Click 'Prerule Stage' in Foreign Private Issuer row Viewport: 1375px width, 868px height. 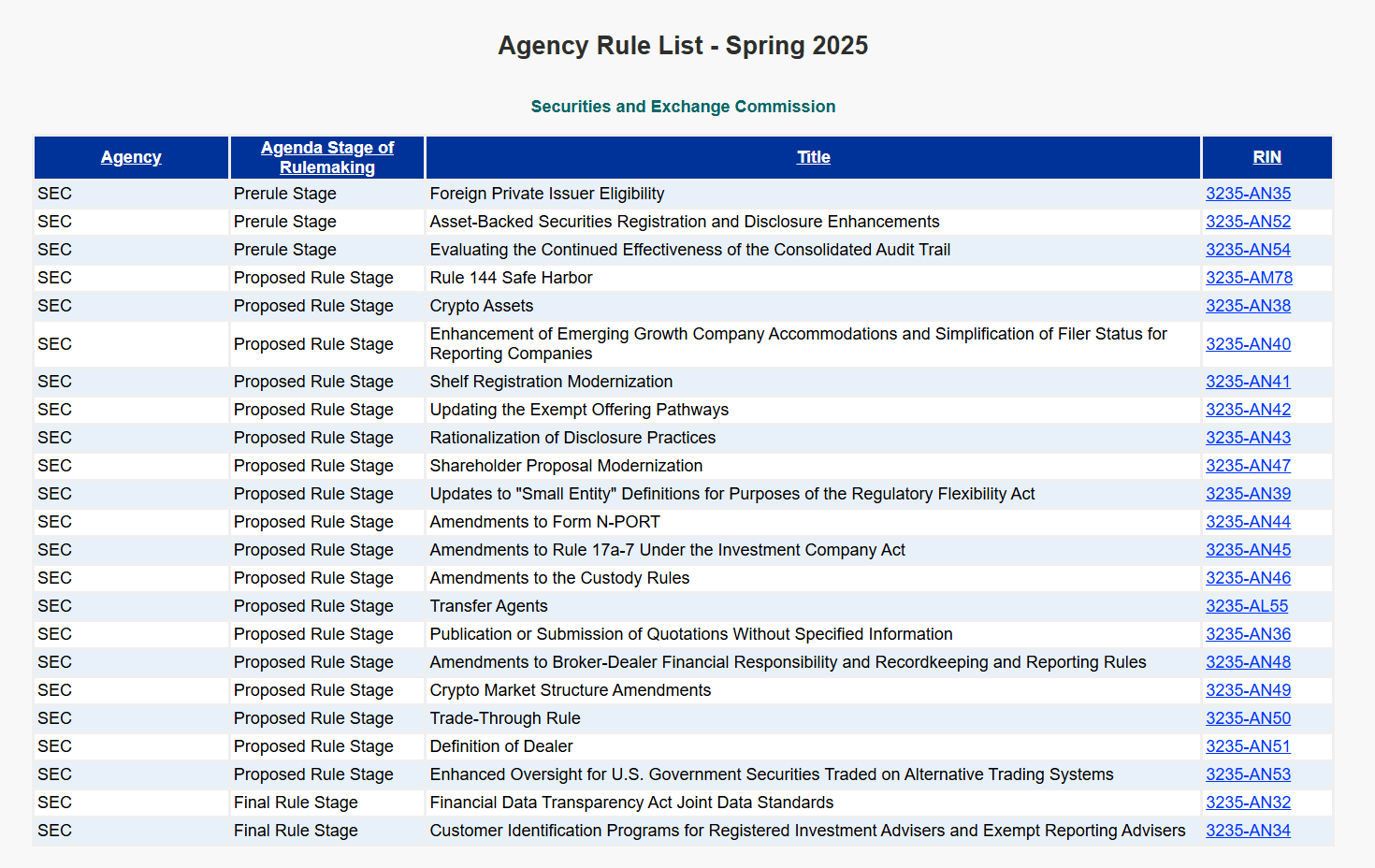(285, 194)
